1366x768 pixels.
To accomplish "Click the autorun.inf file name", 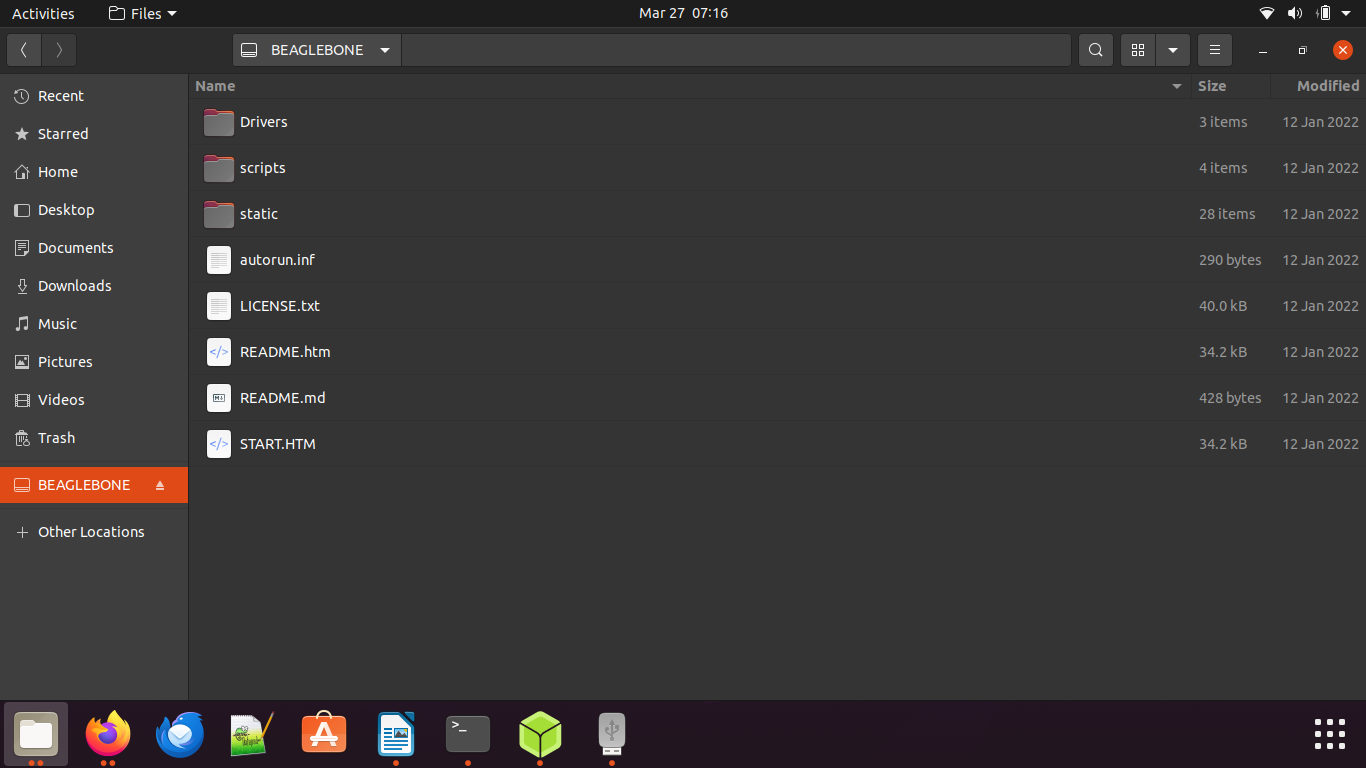I will click(277, 260).
